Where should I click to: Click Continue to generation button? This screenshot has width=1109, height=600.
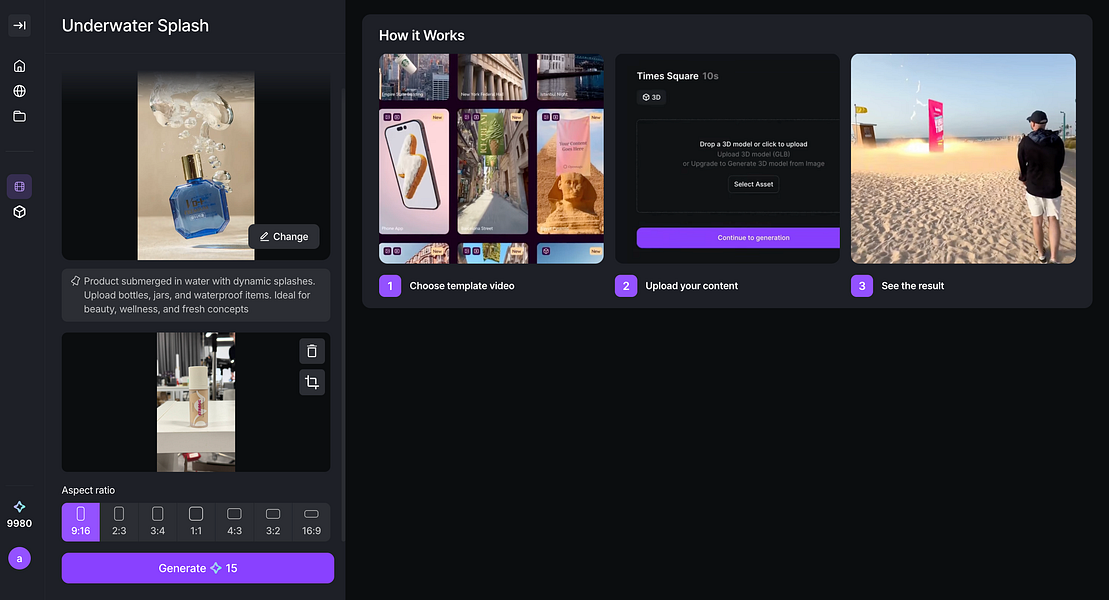(x=738, y=238)
